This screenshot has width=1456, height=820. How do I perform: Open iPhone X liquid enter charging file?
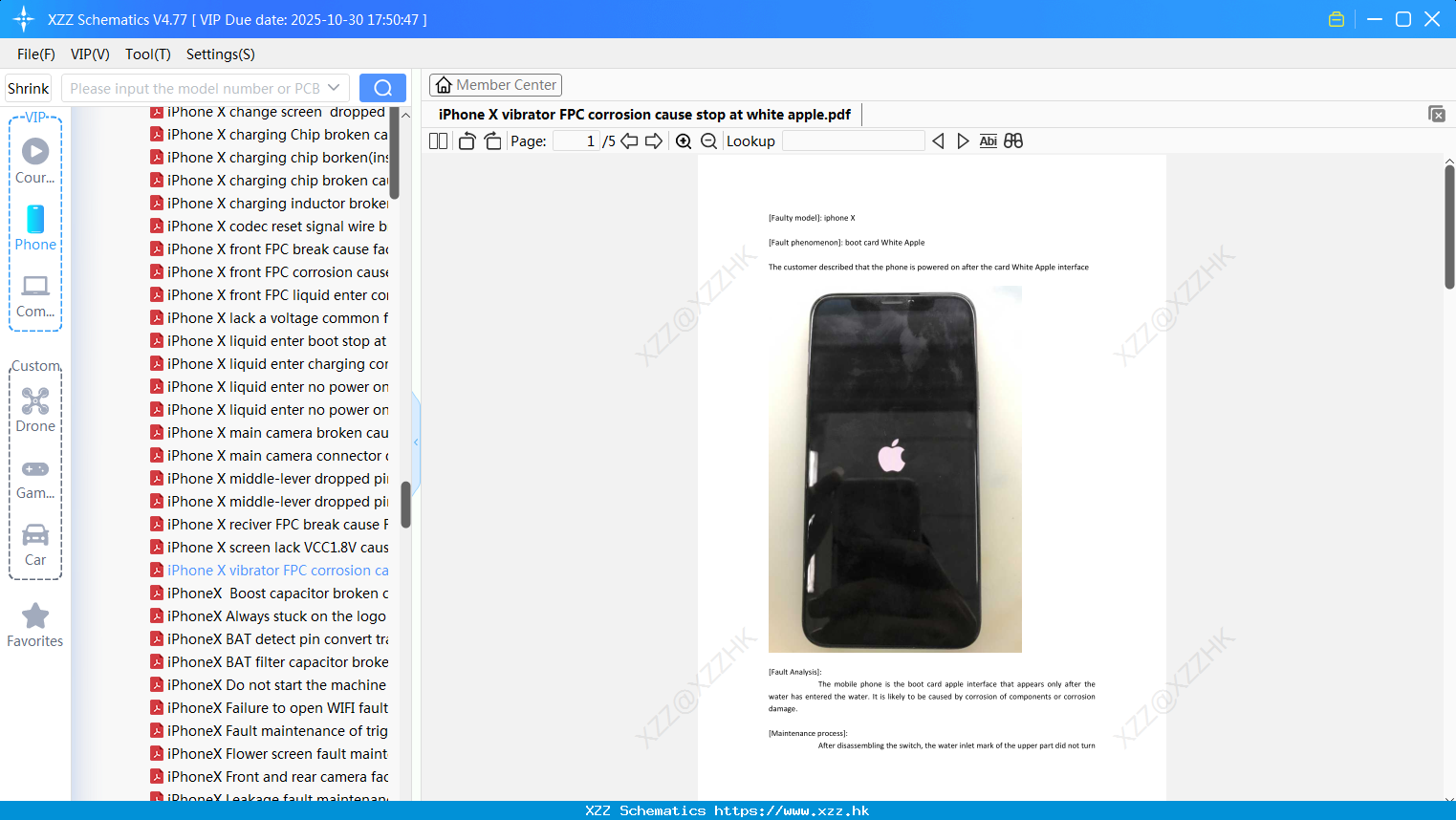click(x=270, y=364)
